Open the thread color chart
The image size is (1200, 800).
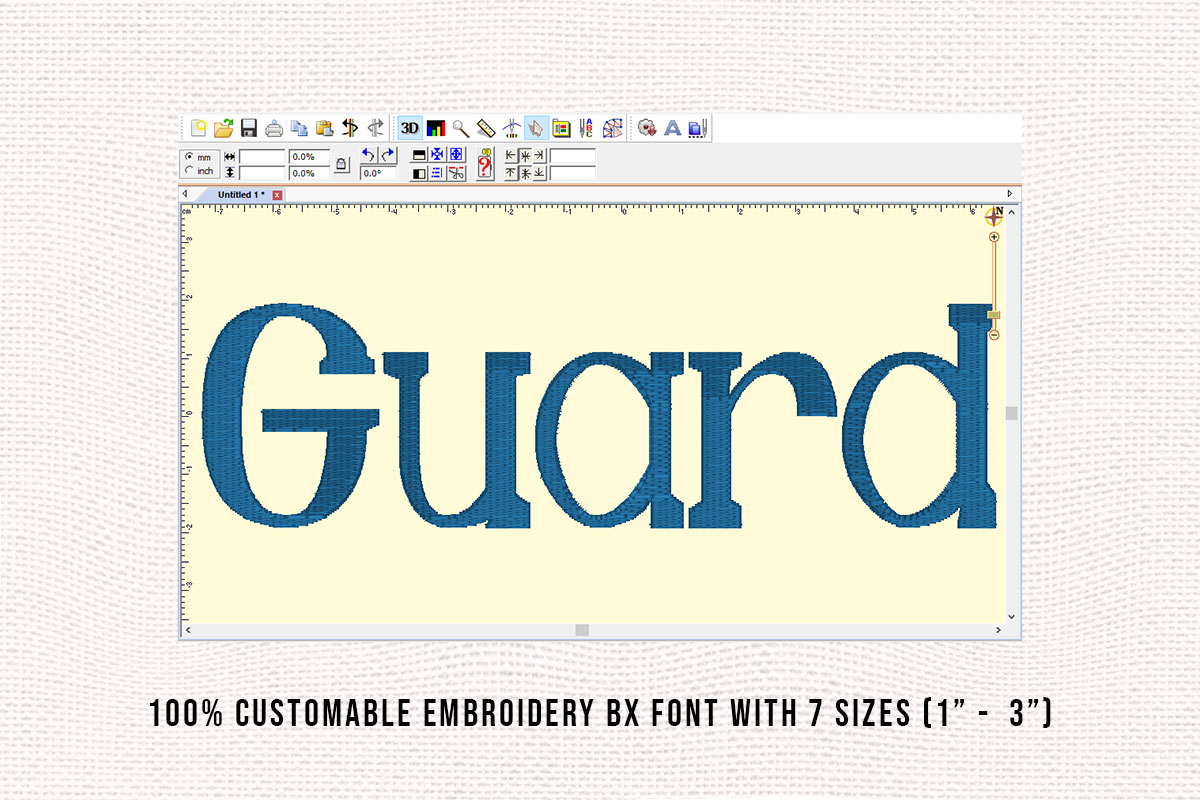click(x=436, y=128)
